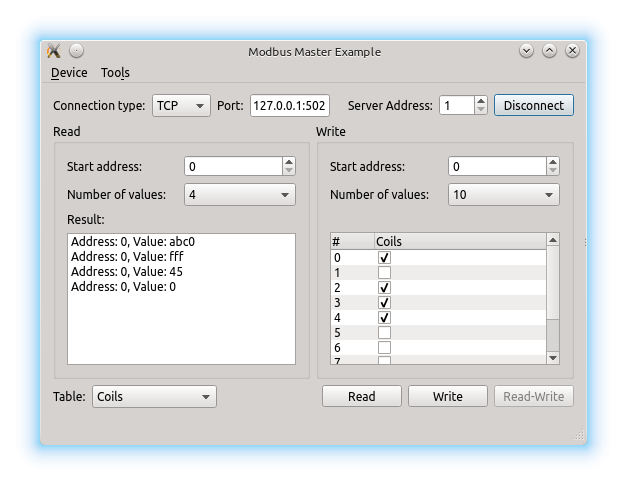The height and width of the screenshot is (485, 627).
Task: Click the Write button
Action: 447,397
